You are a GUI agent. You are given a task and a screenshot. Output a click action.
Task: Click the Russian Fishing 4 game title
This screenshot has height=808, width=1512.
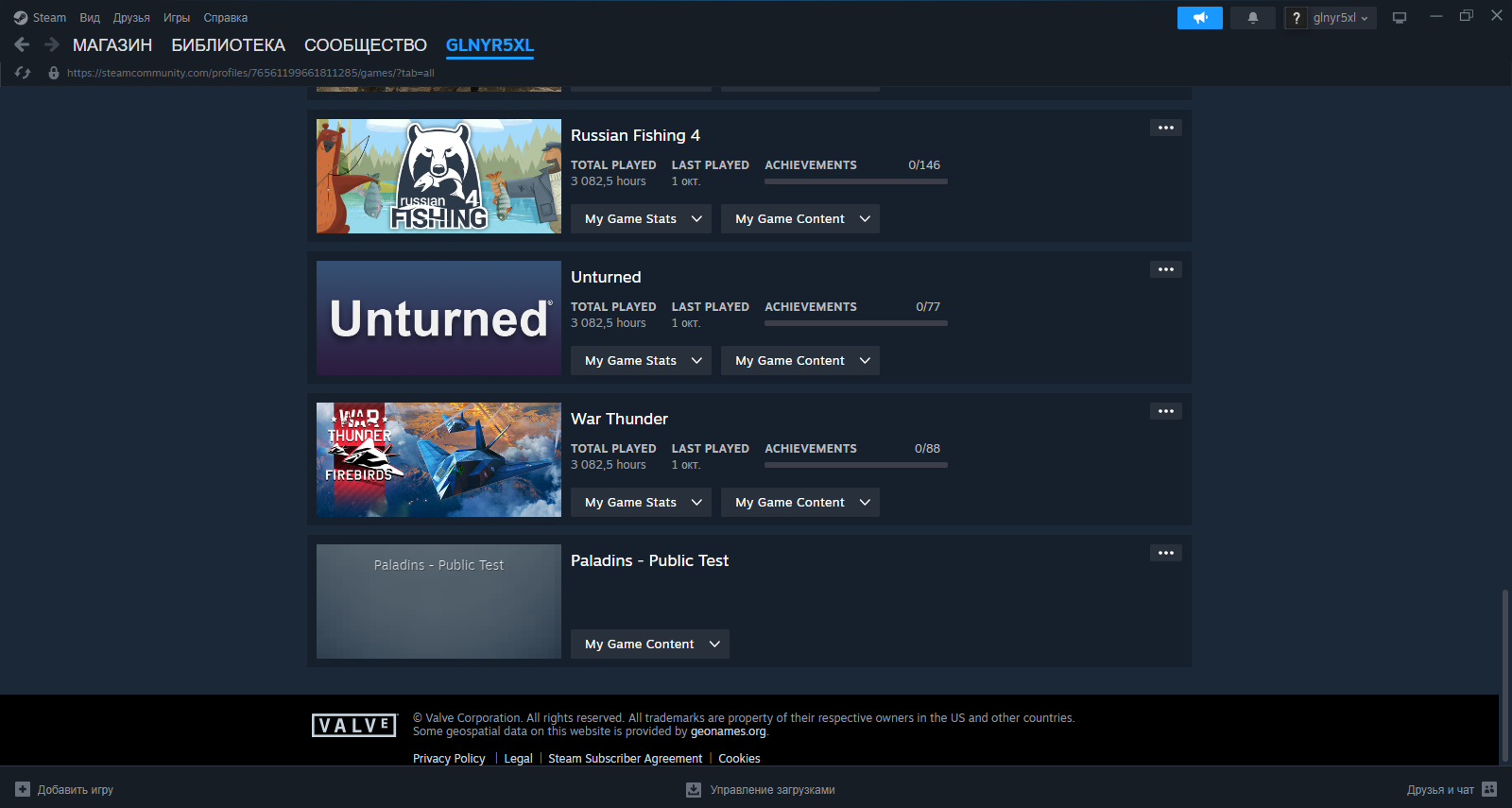(x=635, y=135)
